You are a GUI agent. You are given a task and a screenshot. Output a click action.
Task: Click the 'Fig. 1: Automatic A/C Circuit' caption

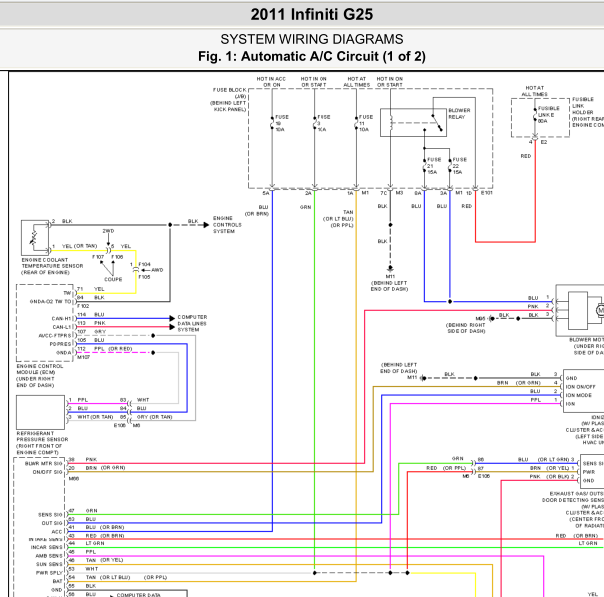(312, 56)
